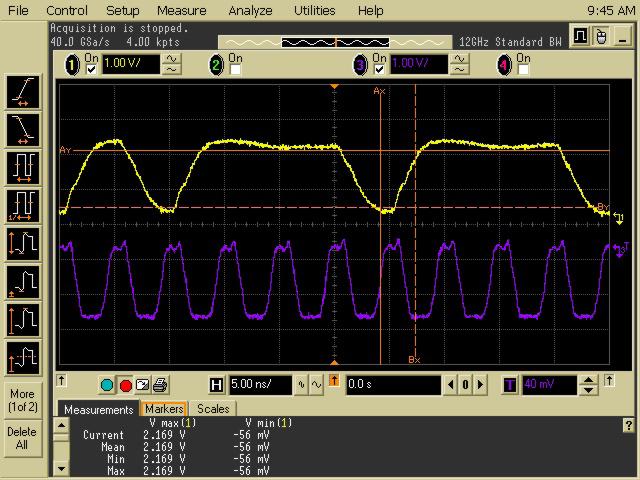640x480 pixels.
Task: Open the horizontal H setup button
Action: [x=216, y=385]
